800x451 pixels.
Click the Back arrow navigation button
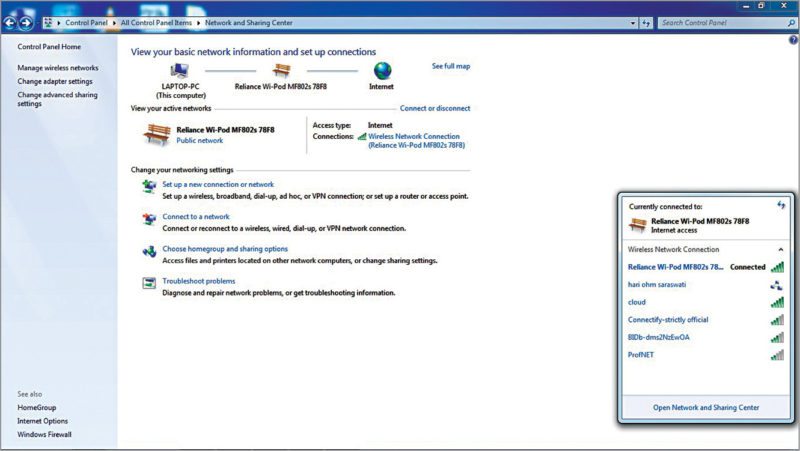pos(10,21)
